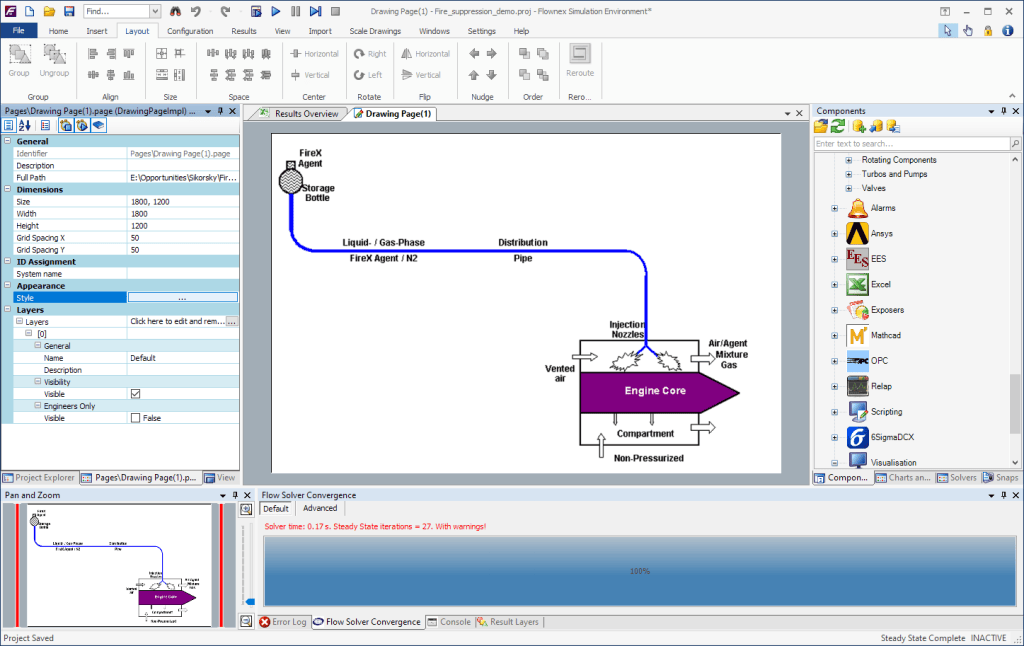This screenshot has height=646, width=1024.
Task: Open the Configuration ribbon tab
Action: [190, 31]
